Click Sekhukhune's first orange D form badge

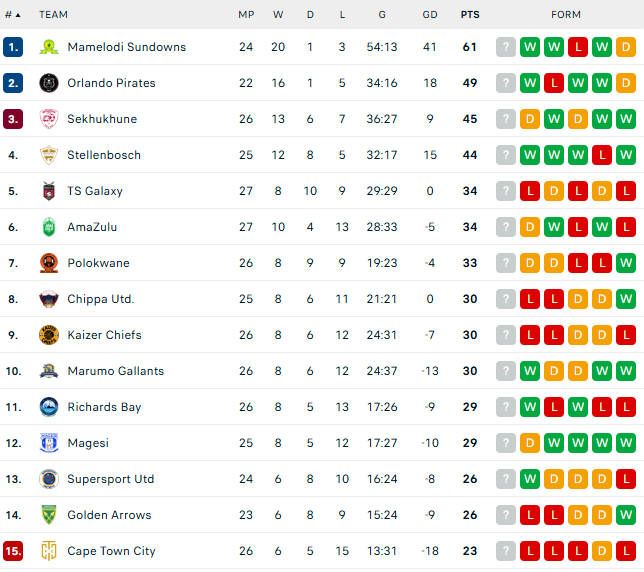[x=530, y=119]
